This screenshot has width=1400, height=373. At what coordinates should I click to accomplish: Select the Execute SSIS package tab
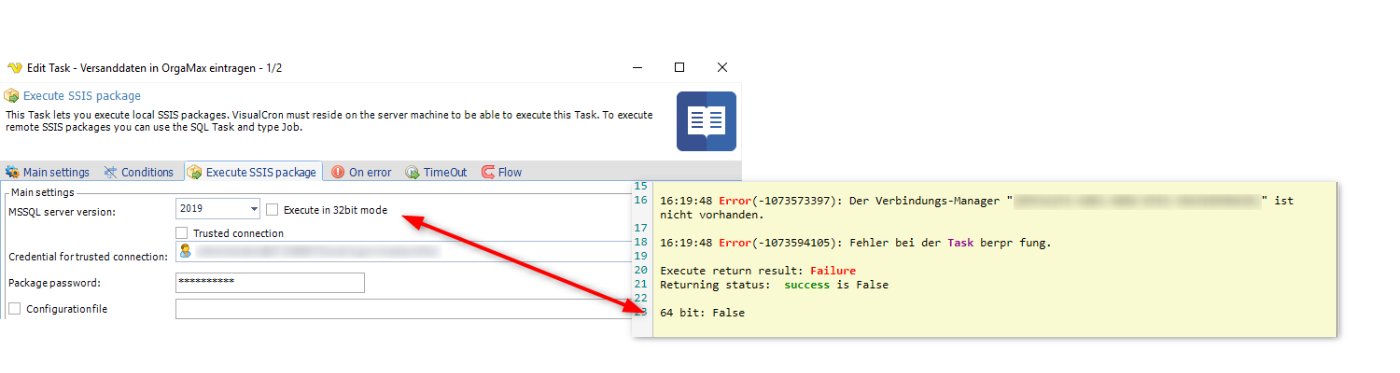252,172
